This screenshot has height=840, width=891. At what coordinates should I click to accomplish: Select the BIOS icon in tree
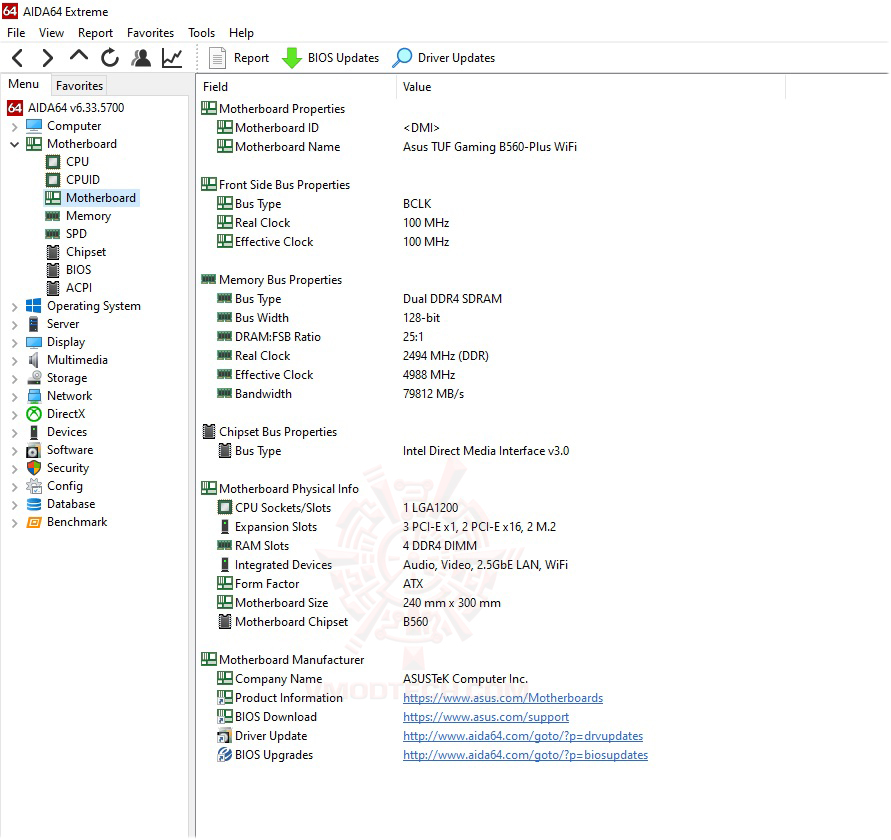click(x=53, y=270)
